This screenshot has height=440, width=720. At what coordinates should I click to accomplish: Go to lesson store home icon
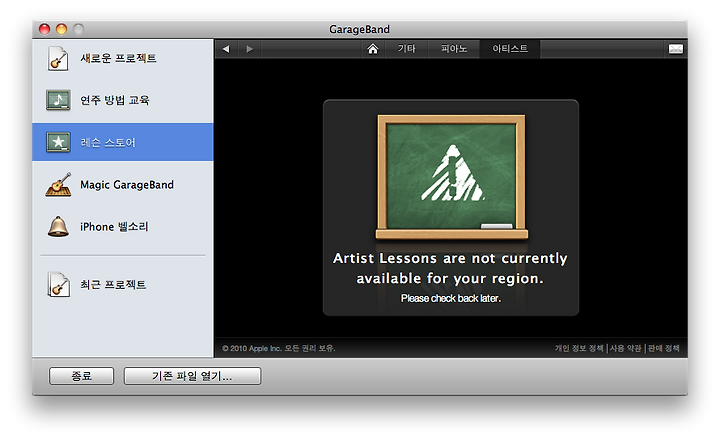coord(373,49)
